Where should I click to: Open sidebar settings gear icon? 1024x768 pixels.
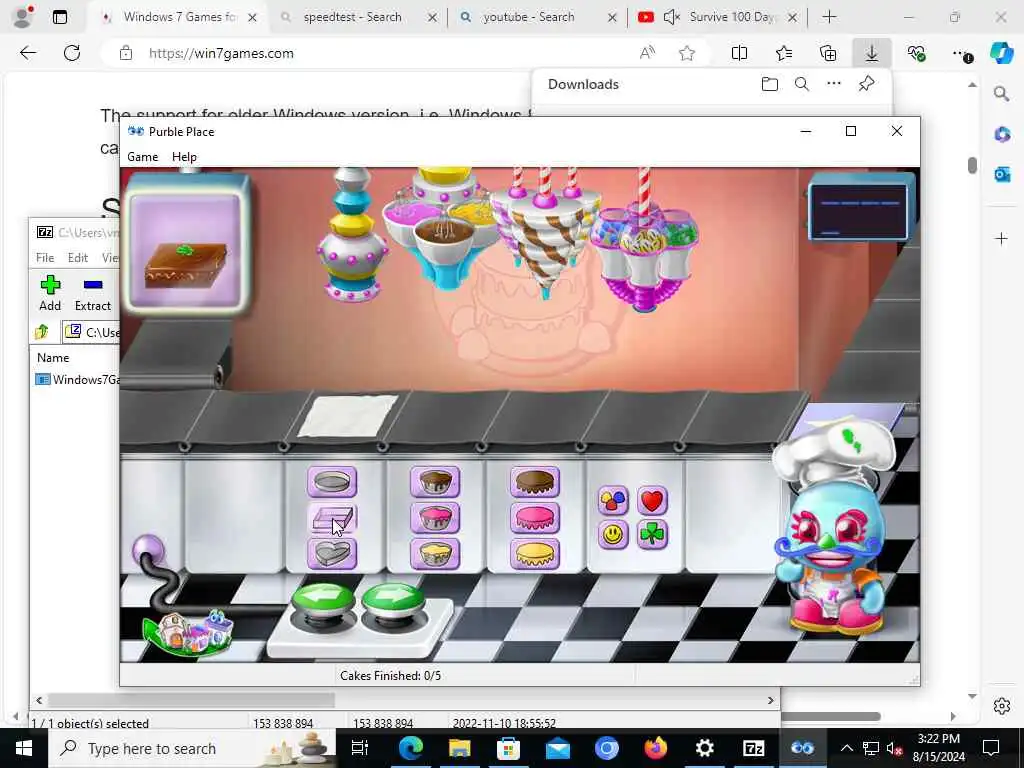pyautogui.click(x=1002, y=706)
